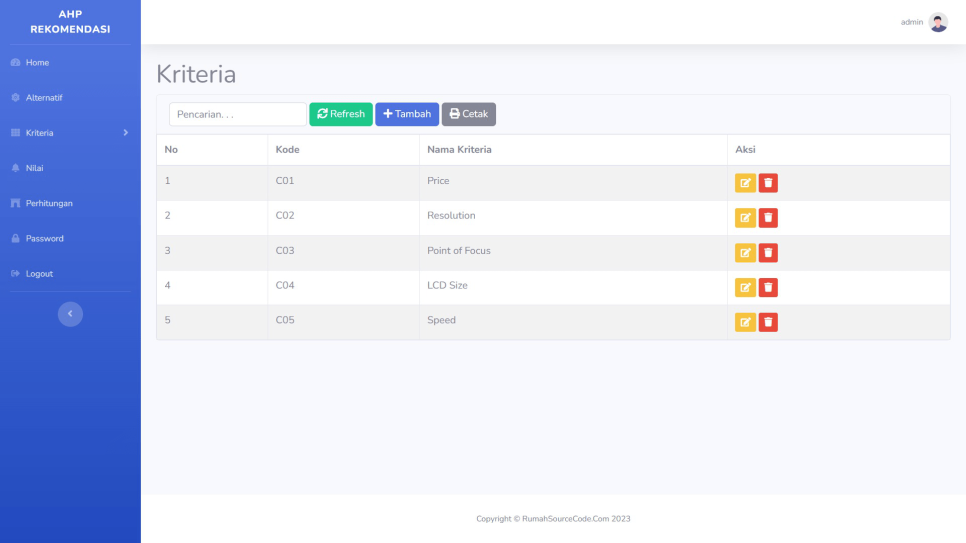Image resolution: width=966 pixels, height=543 pixels.
Task: Click the edit icon for Price row
Action: click(745, 183)
